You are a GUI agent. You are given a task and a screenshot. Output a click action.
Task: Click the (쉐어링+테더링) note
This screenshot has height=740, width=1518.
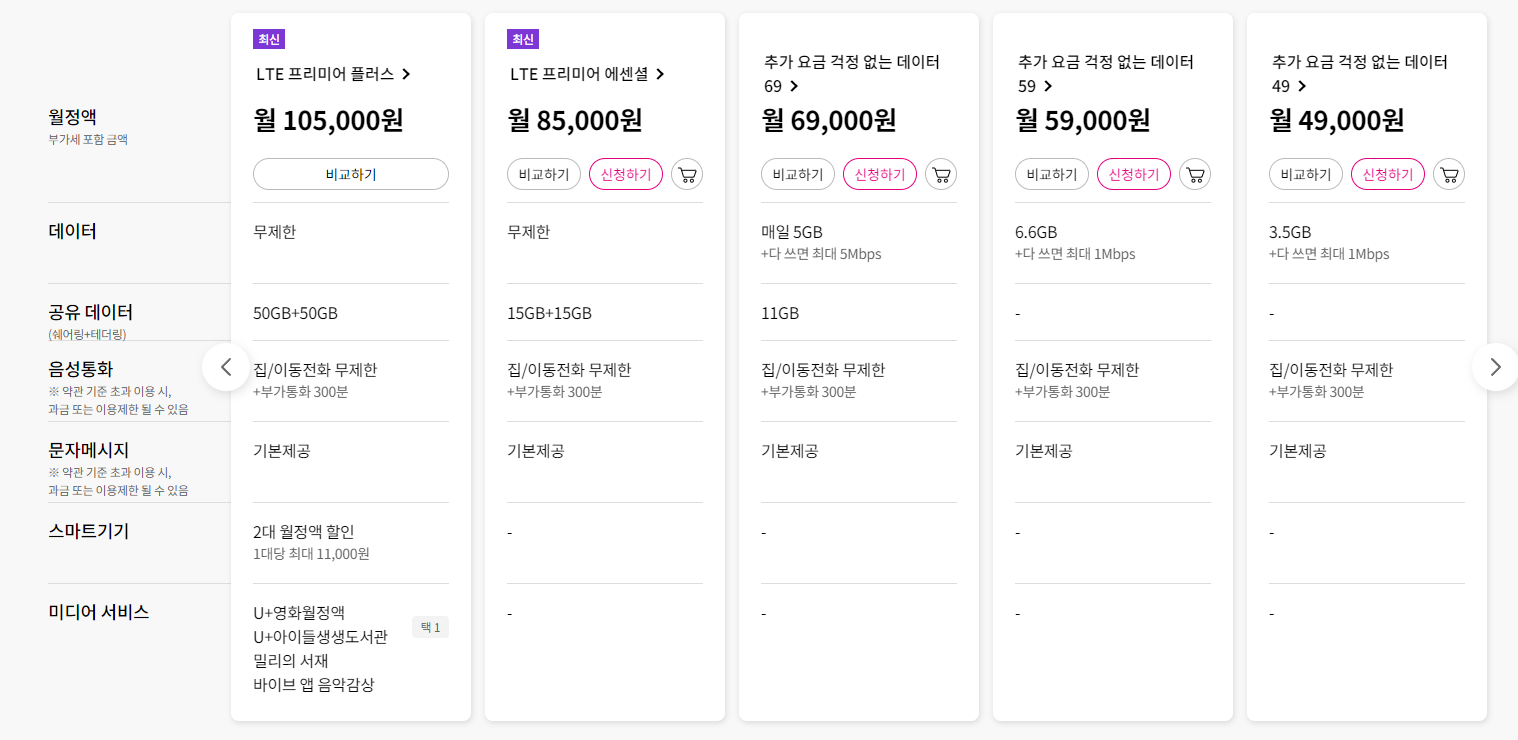[87, 334]
